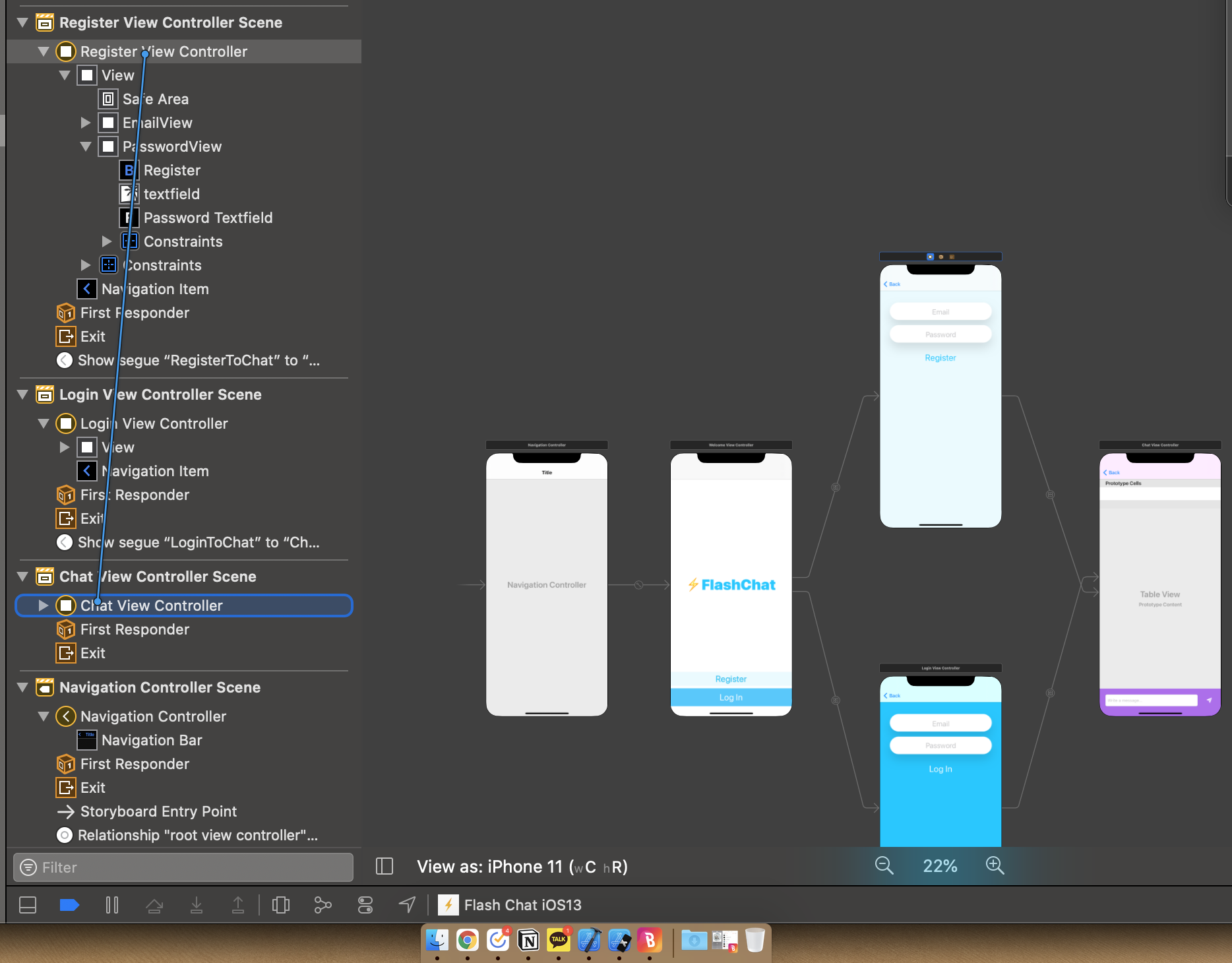Toggle the editor sidebar next to View as
Screen dimensions: 1232x963
[x=384, y=866]
